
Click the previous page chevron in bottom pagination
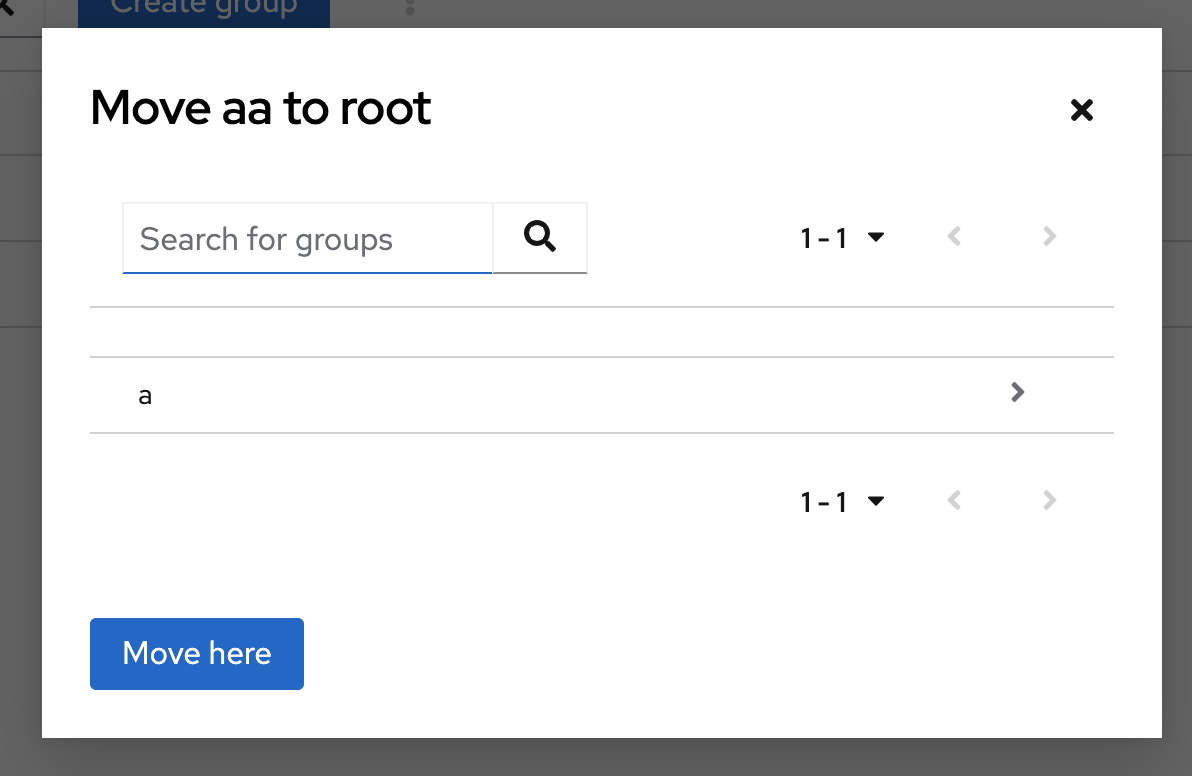coord(953,500)
